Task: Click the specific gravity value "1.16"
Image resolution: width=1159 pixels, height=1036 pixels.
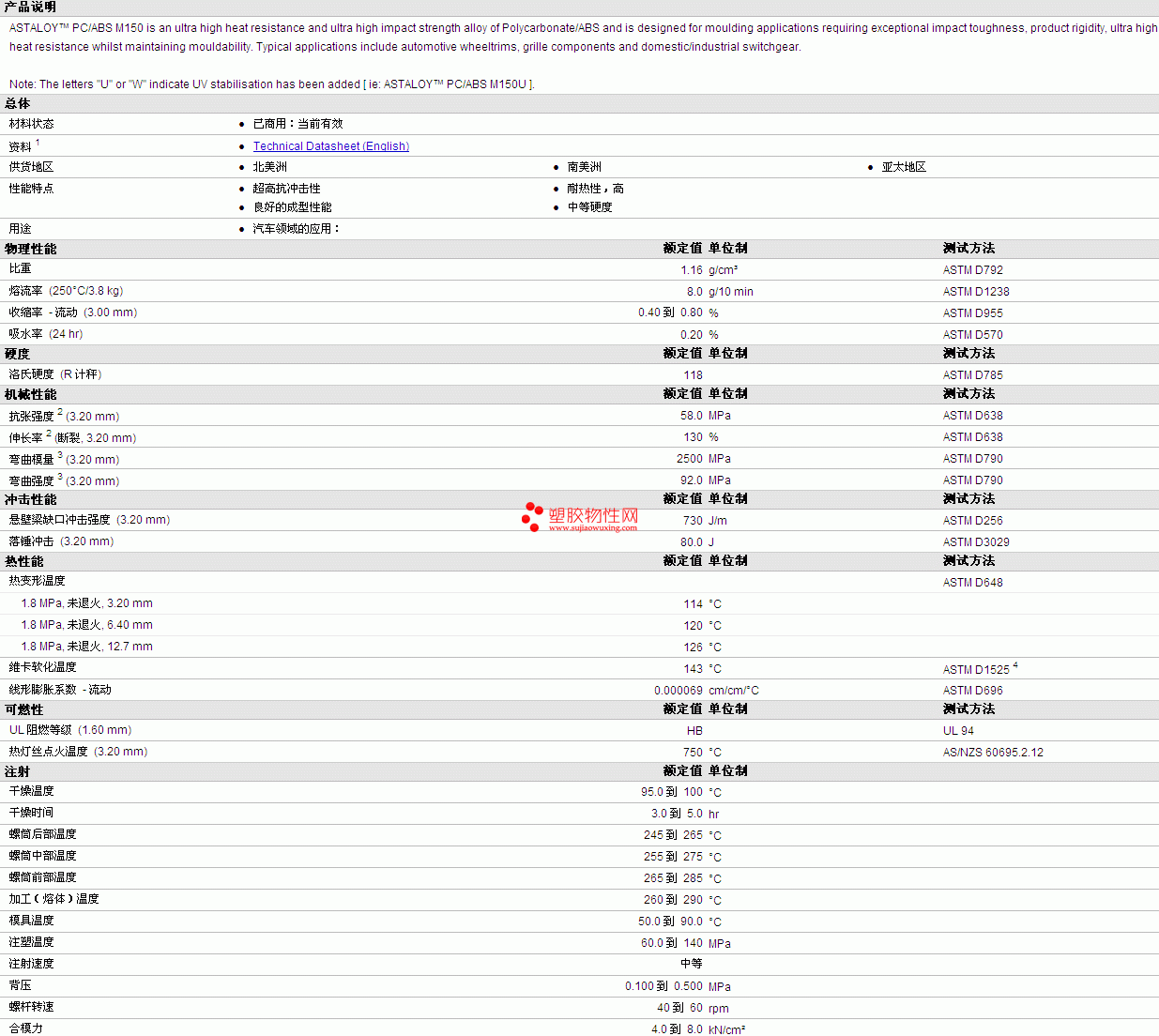Action: [x=692, y=270]
